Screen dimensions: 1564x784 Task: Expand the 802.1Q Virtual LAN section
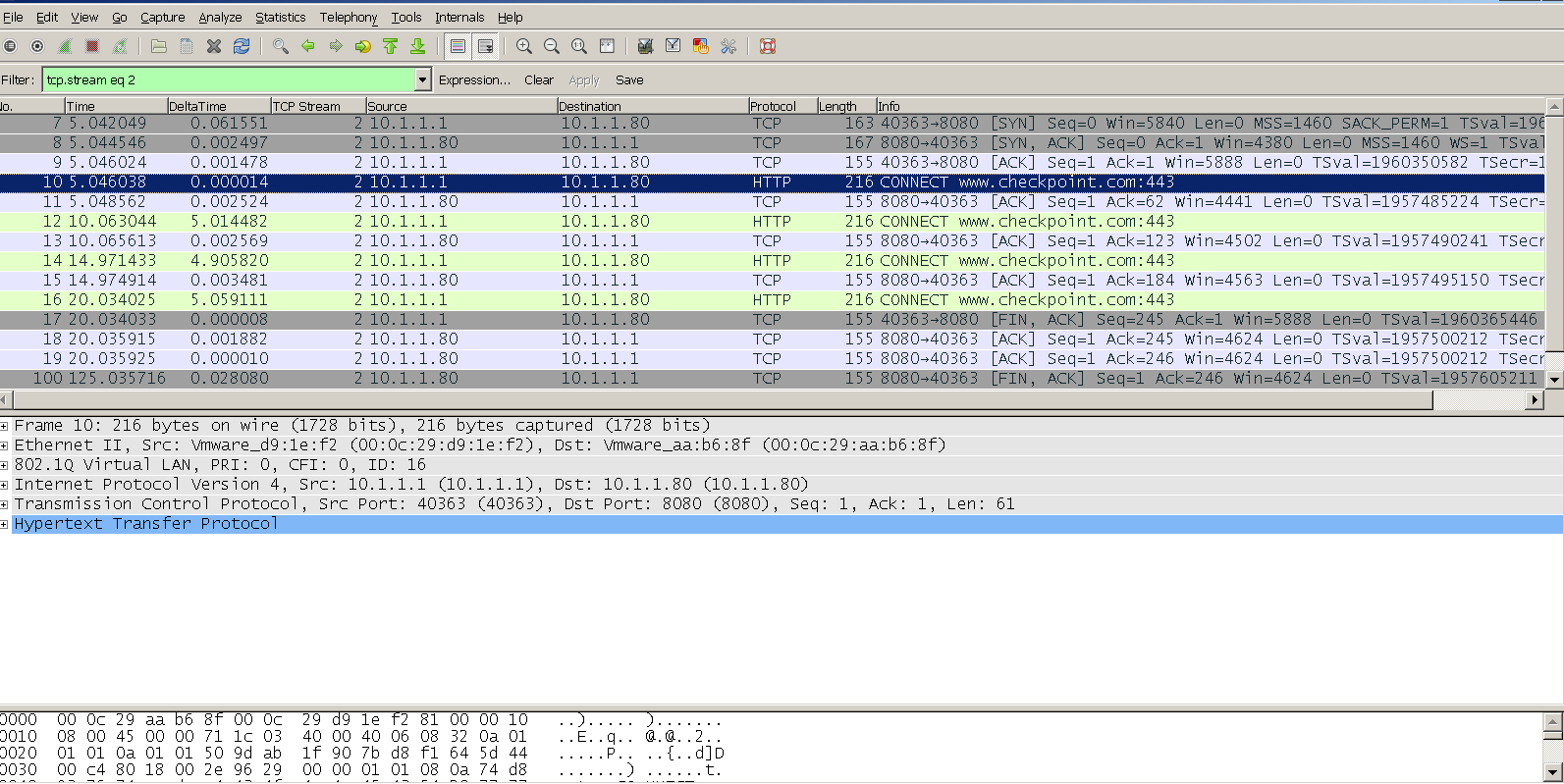5,465
